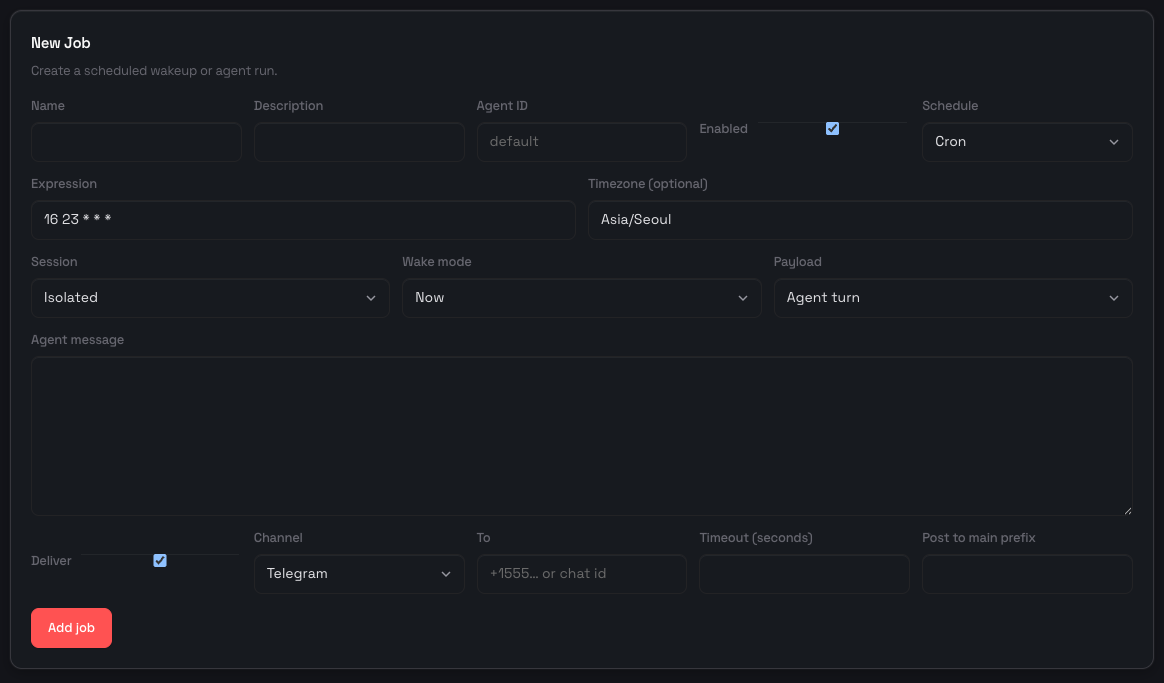
Task: Focus the Timezone field containing Asia/Seoul
Action: tap(859, 220)
